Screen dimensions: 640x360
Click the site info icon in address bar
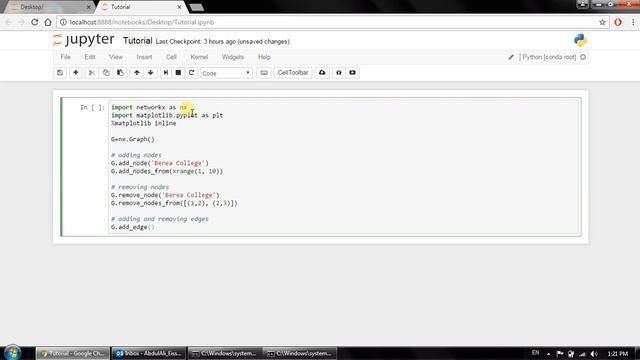(63, 22)
